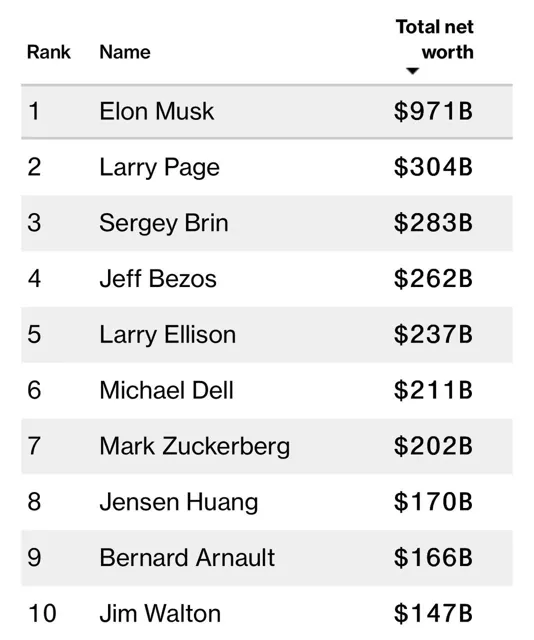Image resolution: width=534 pixels, height=640 pixels.
Task: Select the Jeff Bezos name
Action: (x=158, y=279)
